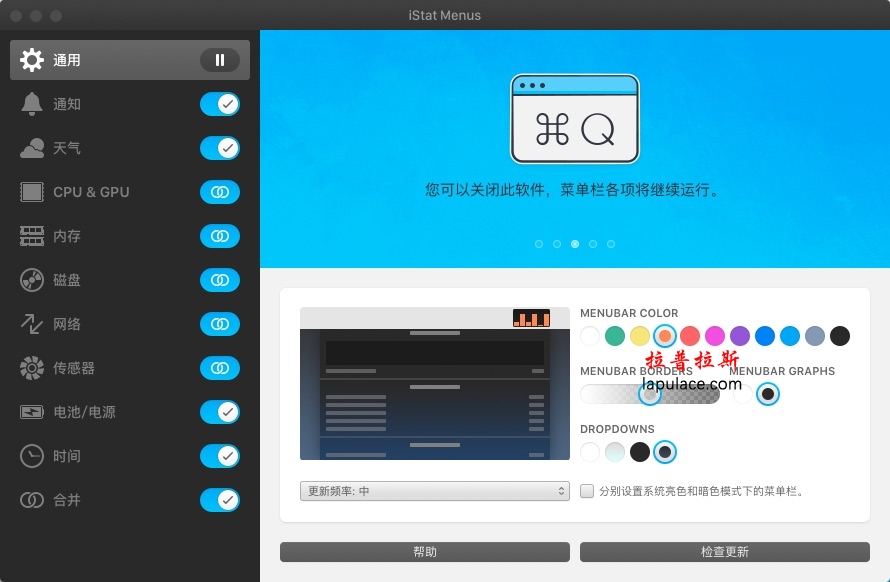Viewport: 890px width, 582px height.
Task: Click the battery icon beside 电池/电源
Action: 32,412
